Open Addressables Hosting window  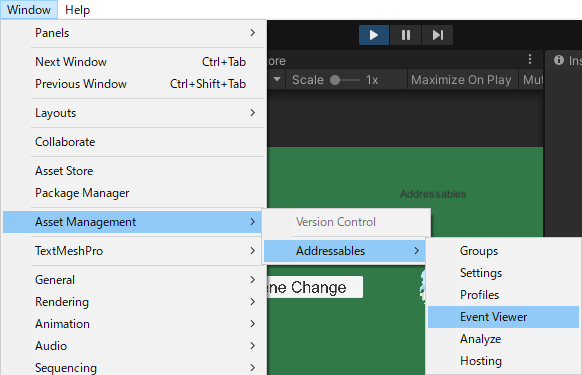(503, 361)
